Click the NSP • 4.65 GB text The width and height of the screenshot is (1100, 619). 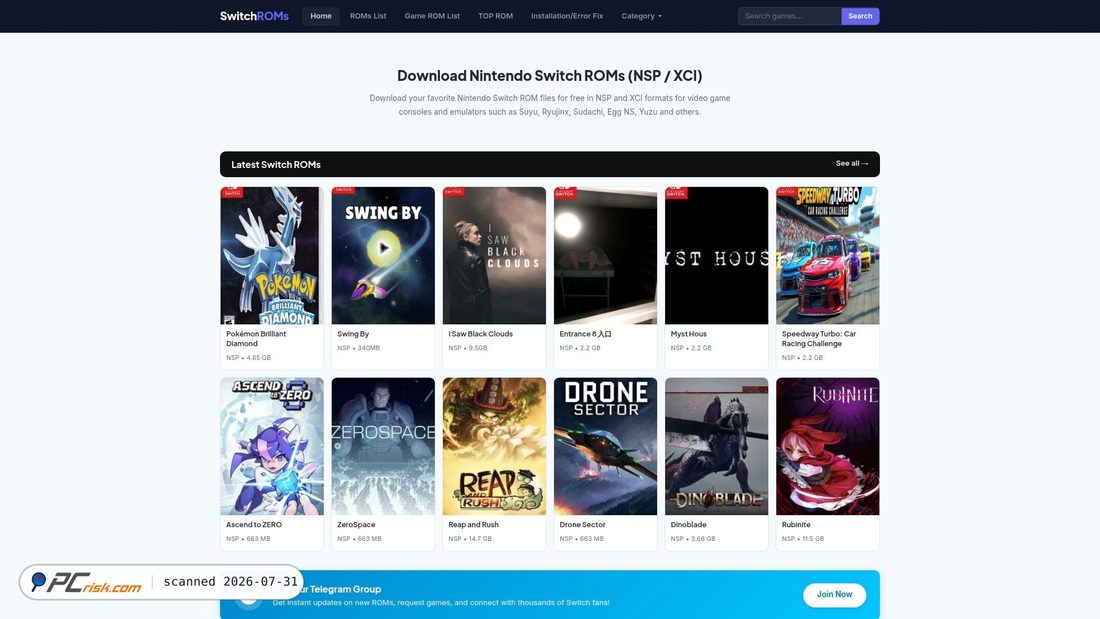[248, 358]
